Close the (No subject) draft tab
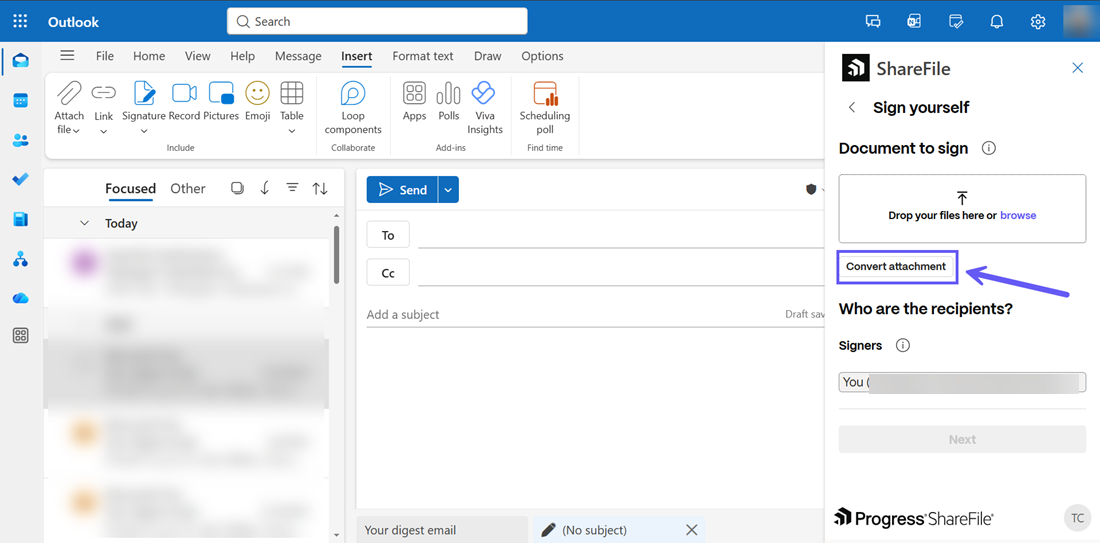This screenshot has width=1100, height=543. (692, 530)
